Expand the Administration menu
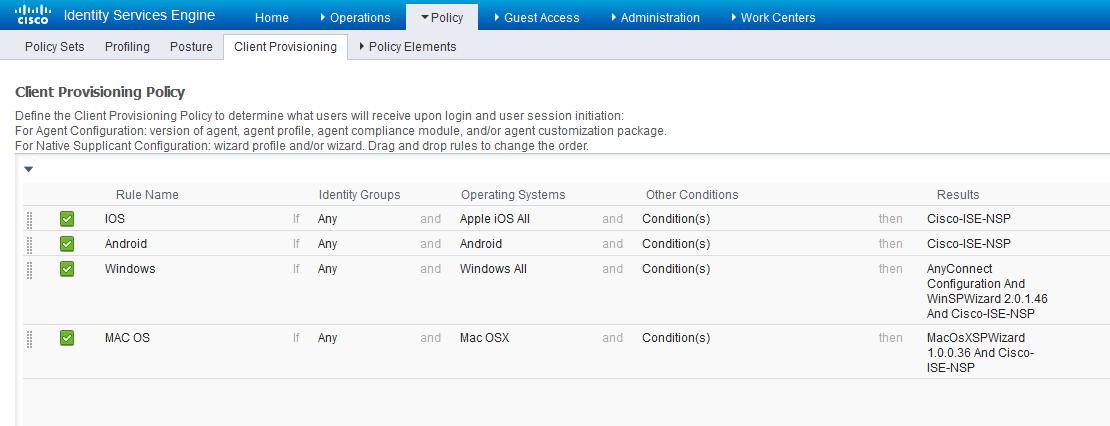 click(x=655, y=18)
